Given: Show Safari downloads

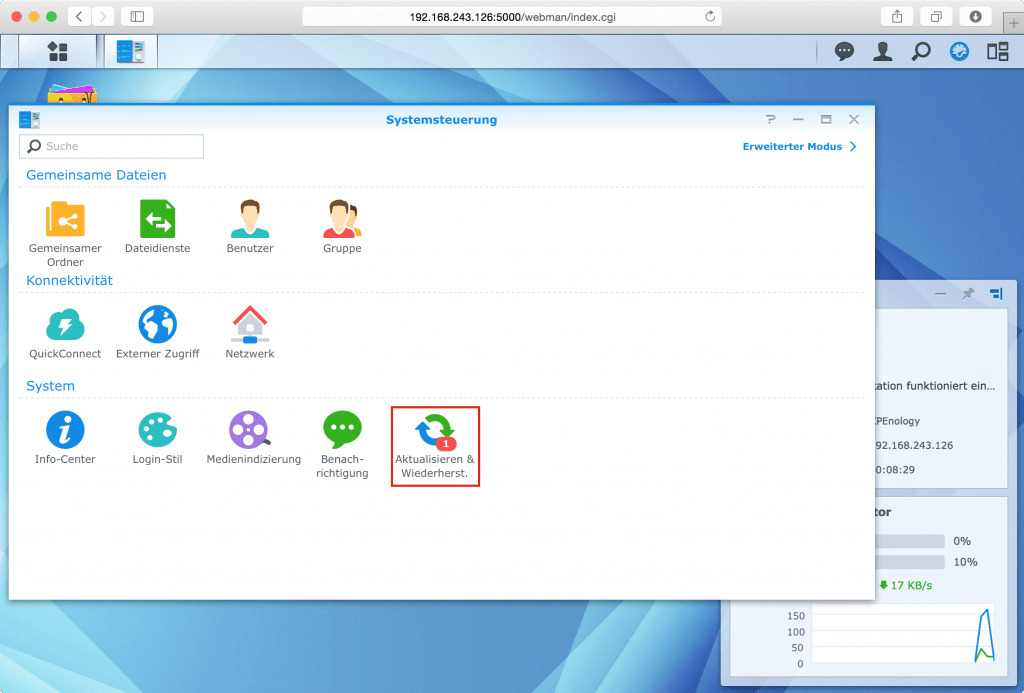Looking at the screenshot, I should pyautogui.click(x=976, y=16).
